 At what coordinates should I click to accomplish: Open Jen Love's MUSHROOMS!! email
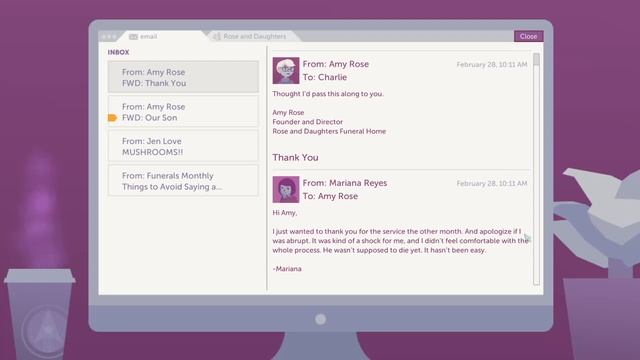coord(183,146)
